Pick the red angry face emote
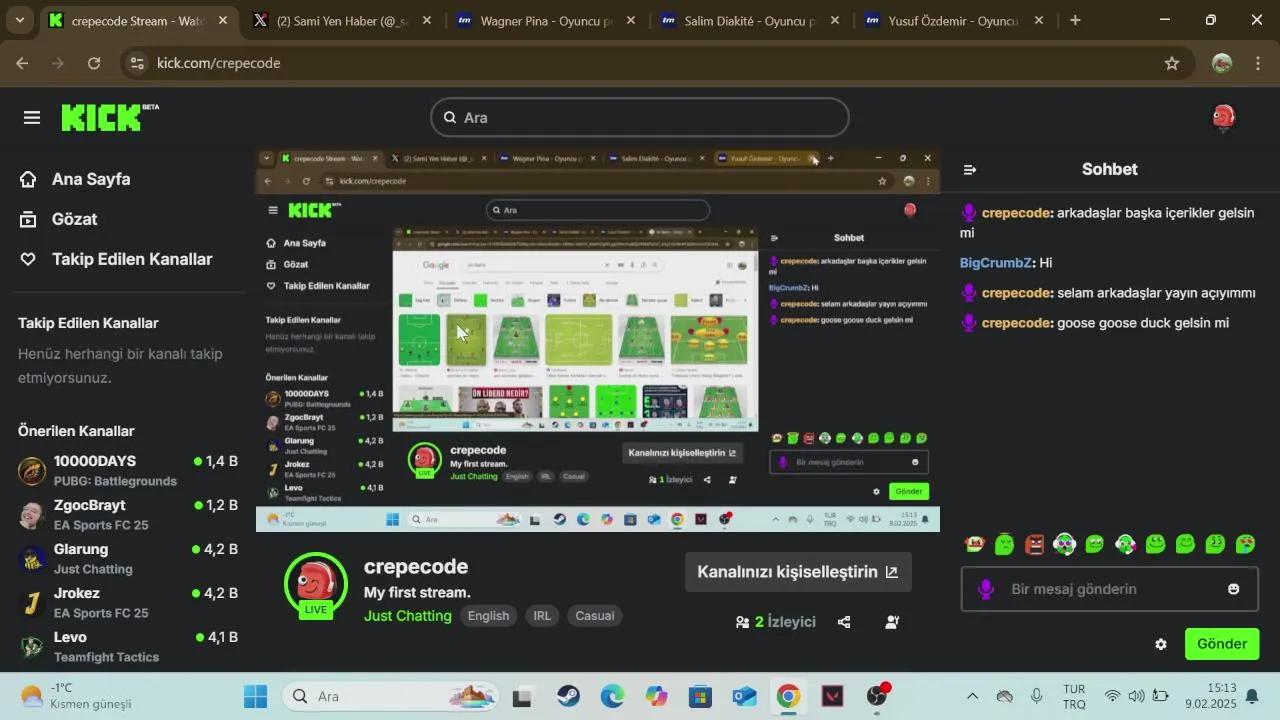Image resolution: width=1280 pixels, height=720 pixels. [1035, 544]
